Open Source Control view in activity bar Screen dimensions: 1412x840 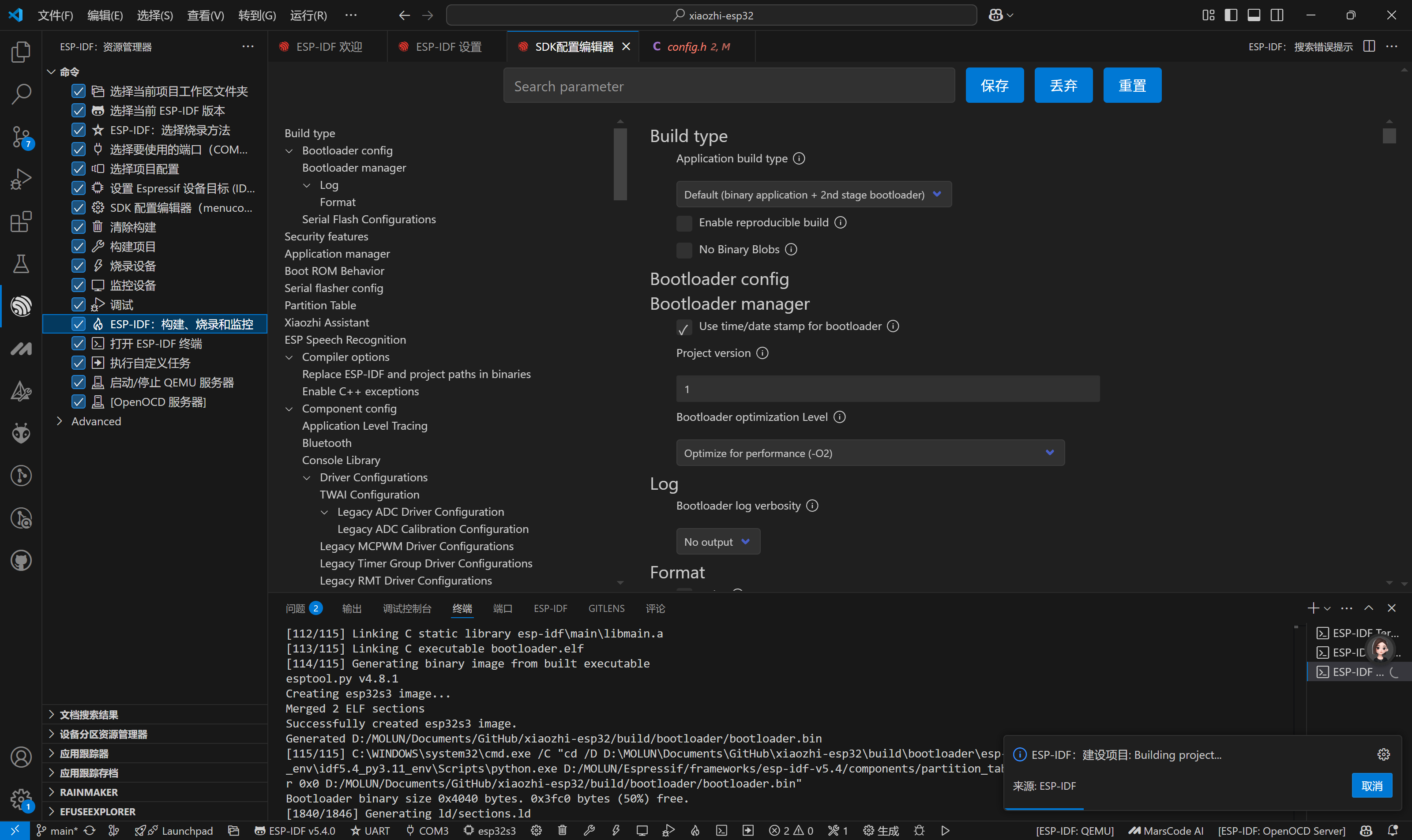pos(21,136)
